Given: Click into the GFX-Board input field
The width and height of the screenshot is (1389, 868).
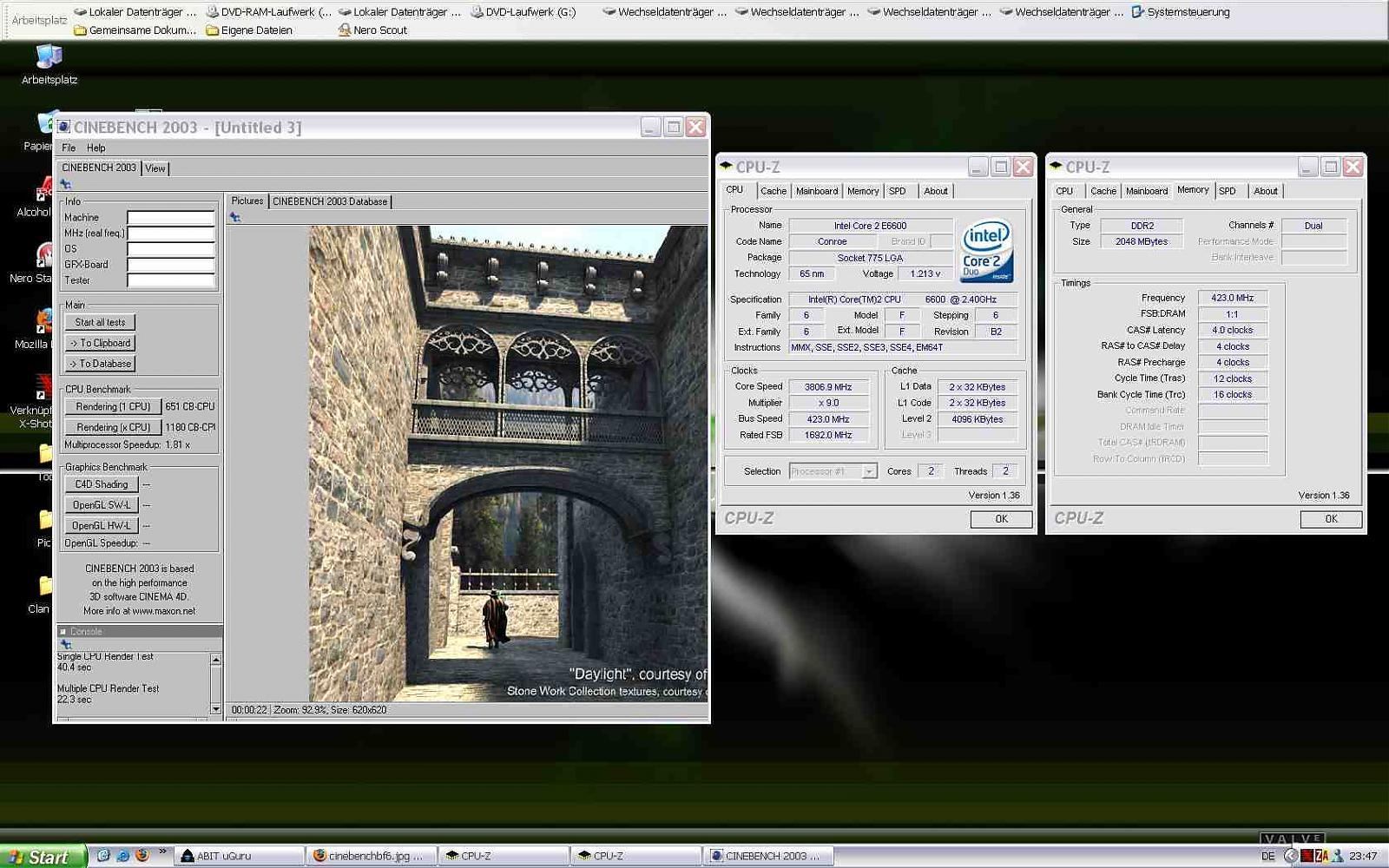Looking at the screenshot, I should coord(170,265).
